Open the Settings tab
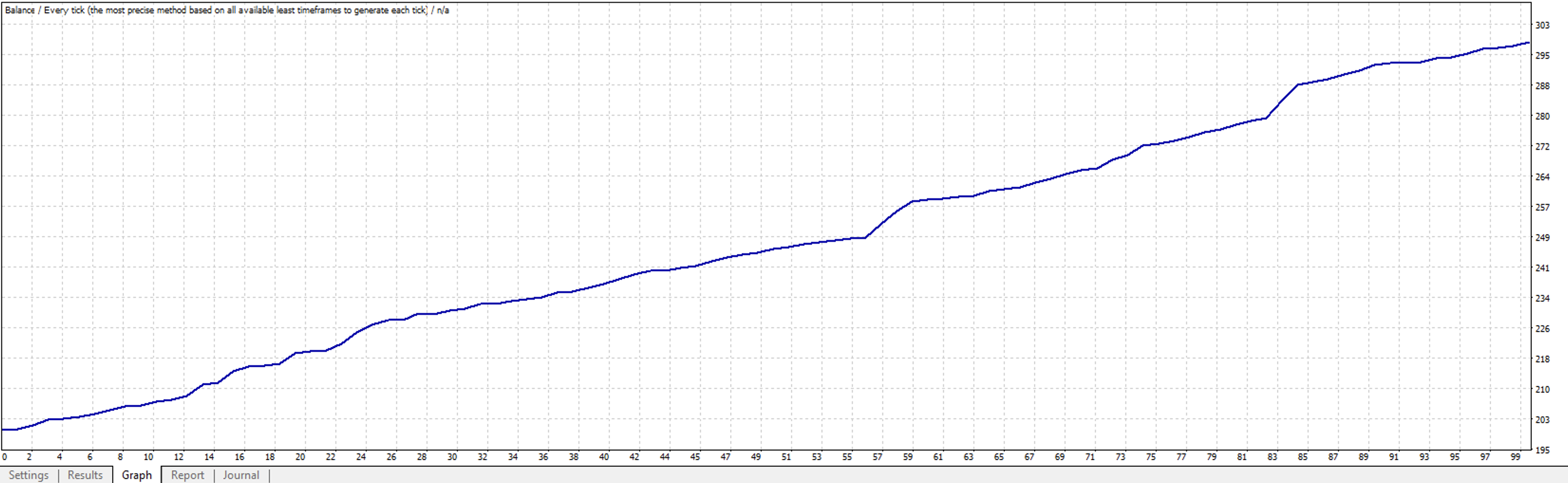The height and width of the screenshot is (483, 1568). [28, 475]
